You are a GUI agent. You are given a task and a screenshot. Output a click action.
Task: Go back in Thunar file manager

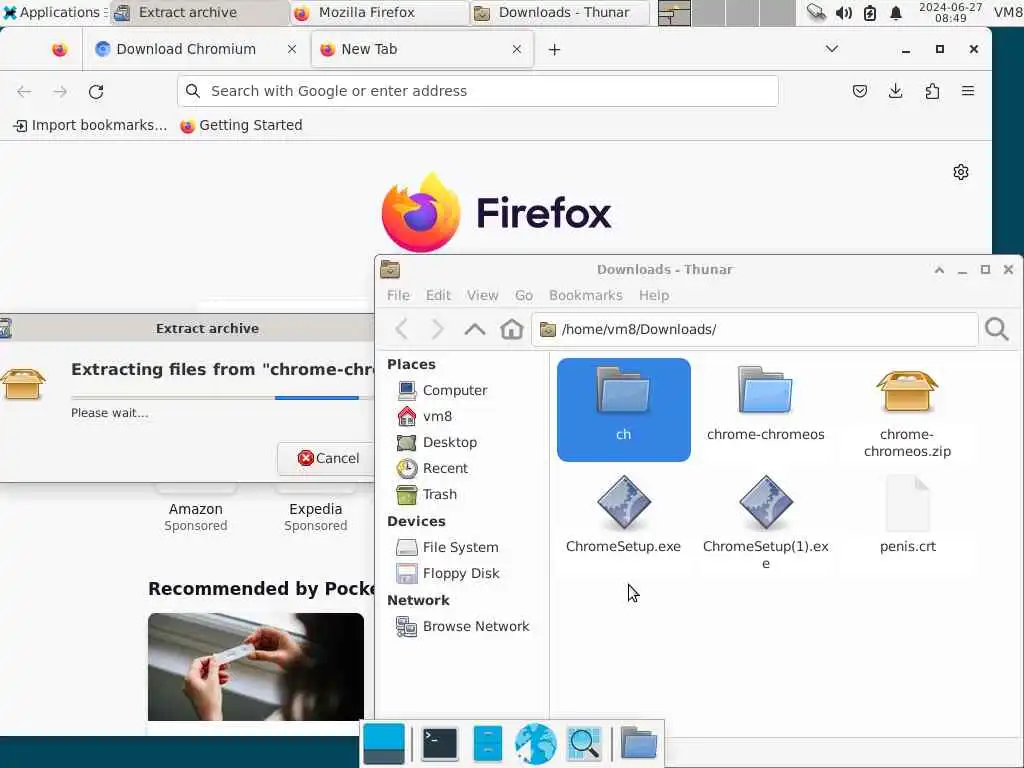[x=402, y=329]
